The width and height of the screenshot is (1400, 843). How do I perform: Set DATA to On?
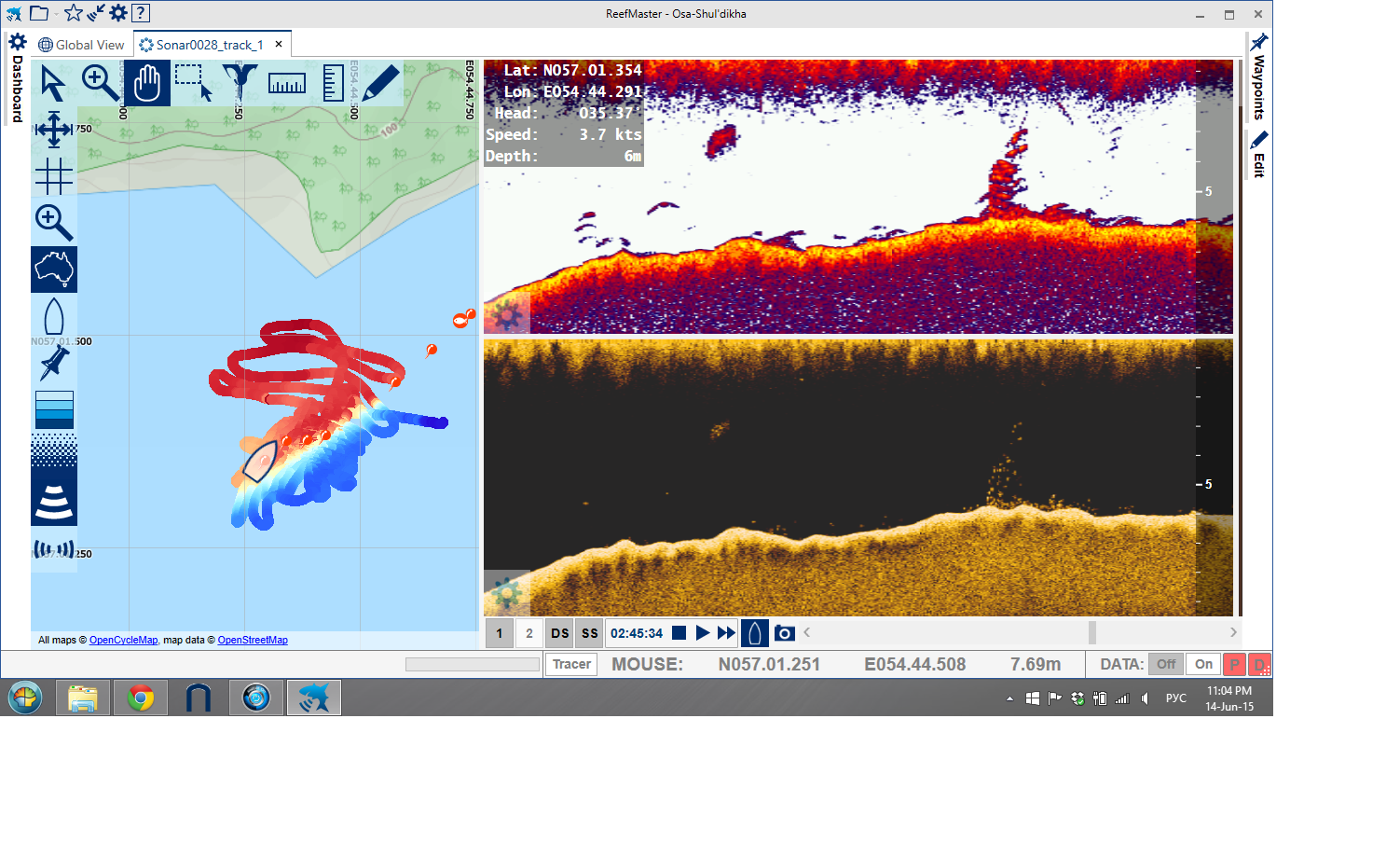pos(1204,664)
